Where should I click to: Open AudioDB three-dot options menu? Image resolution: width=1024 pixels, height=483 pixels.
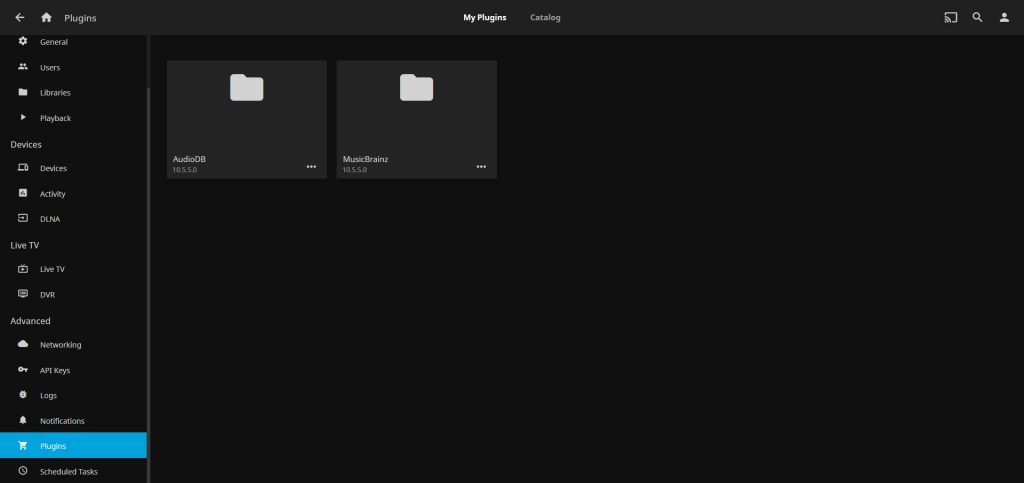pos(312,166)
